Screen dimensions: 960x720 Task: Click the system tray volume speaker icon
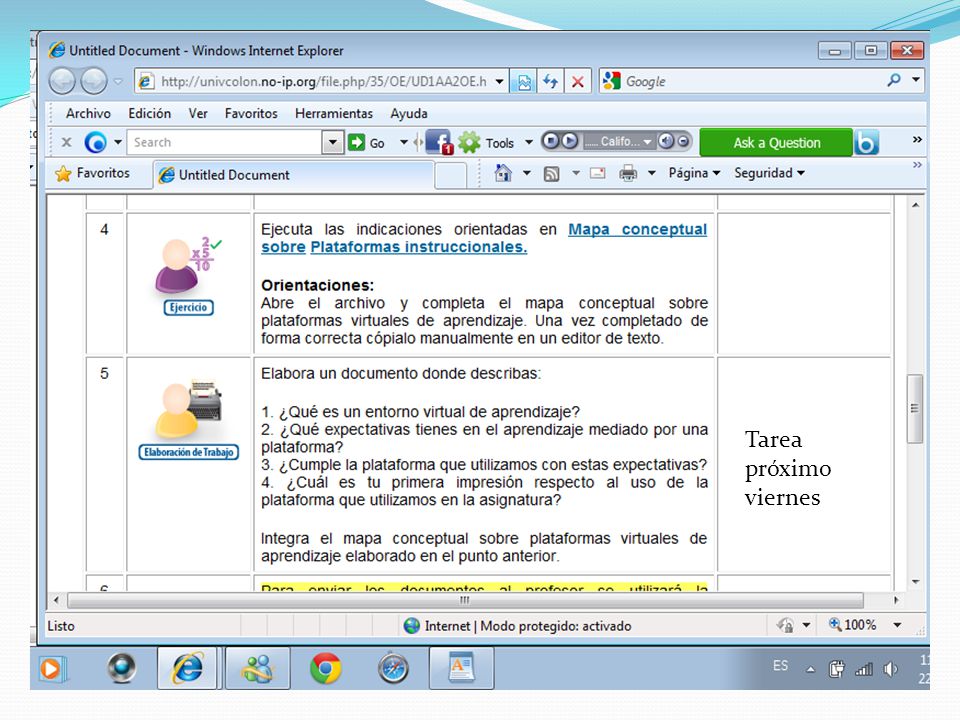coord(891,669)
